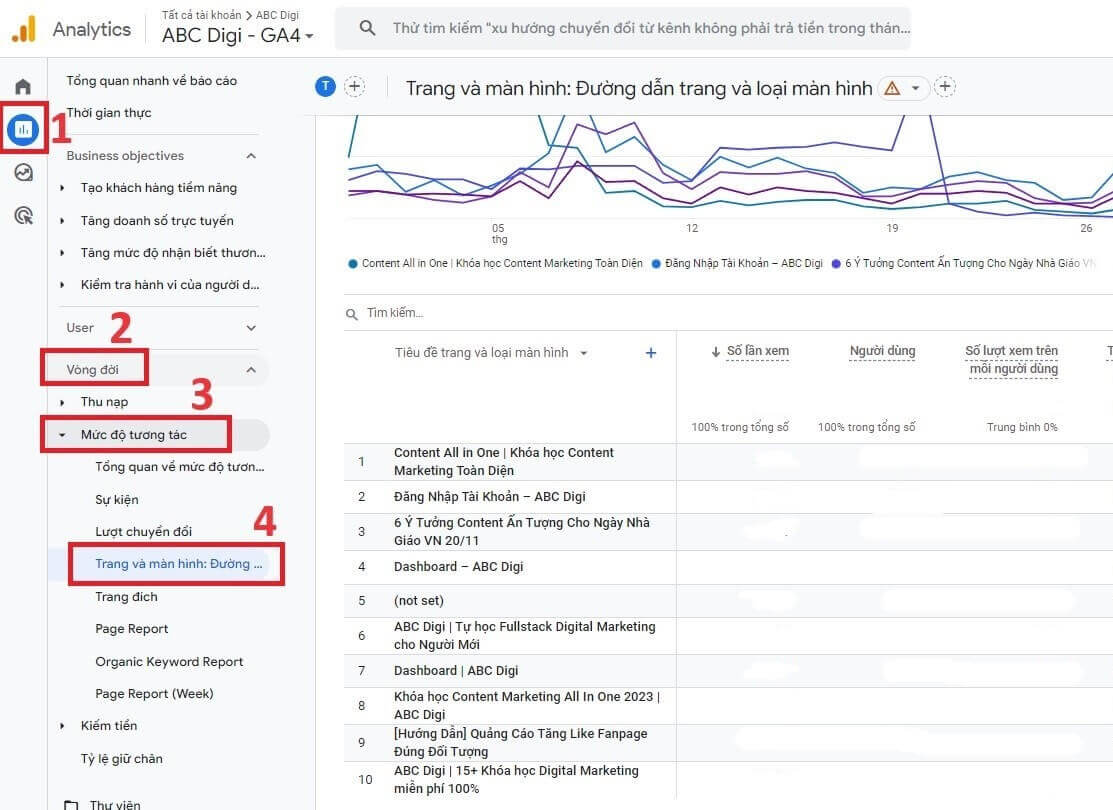Click Tất cả tài khoản breadcrumb link
Viewport: 1113px width, 810px height.
[201, 15]
